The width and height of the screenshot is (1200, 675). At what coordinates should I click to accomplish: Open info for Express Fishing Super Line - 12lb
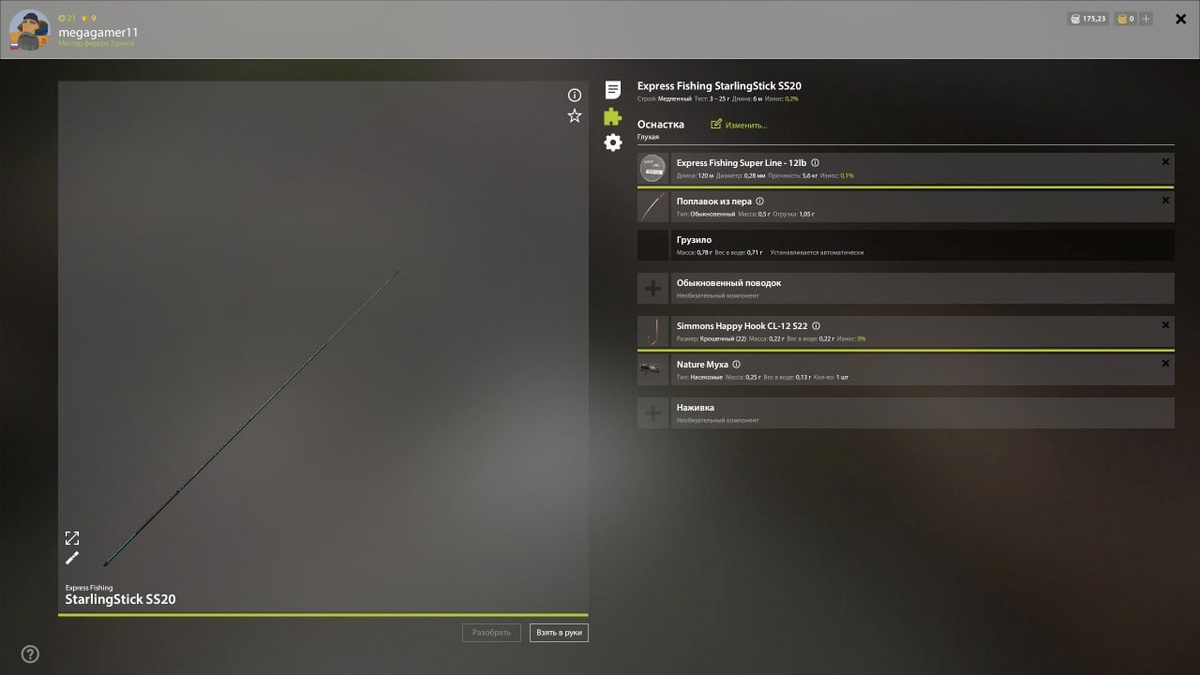click(815, 163)
